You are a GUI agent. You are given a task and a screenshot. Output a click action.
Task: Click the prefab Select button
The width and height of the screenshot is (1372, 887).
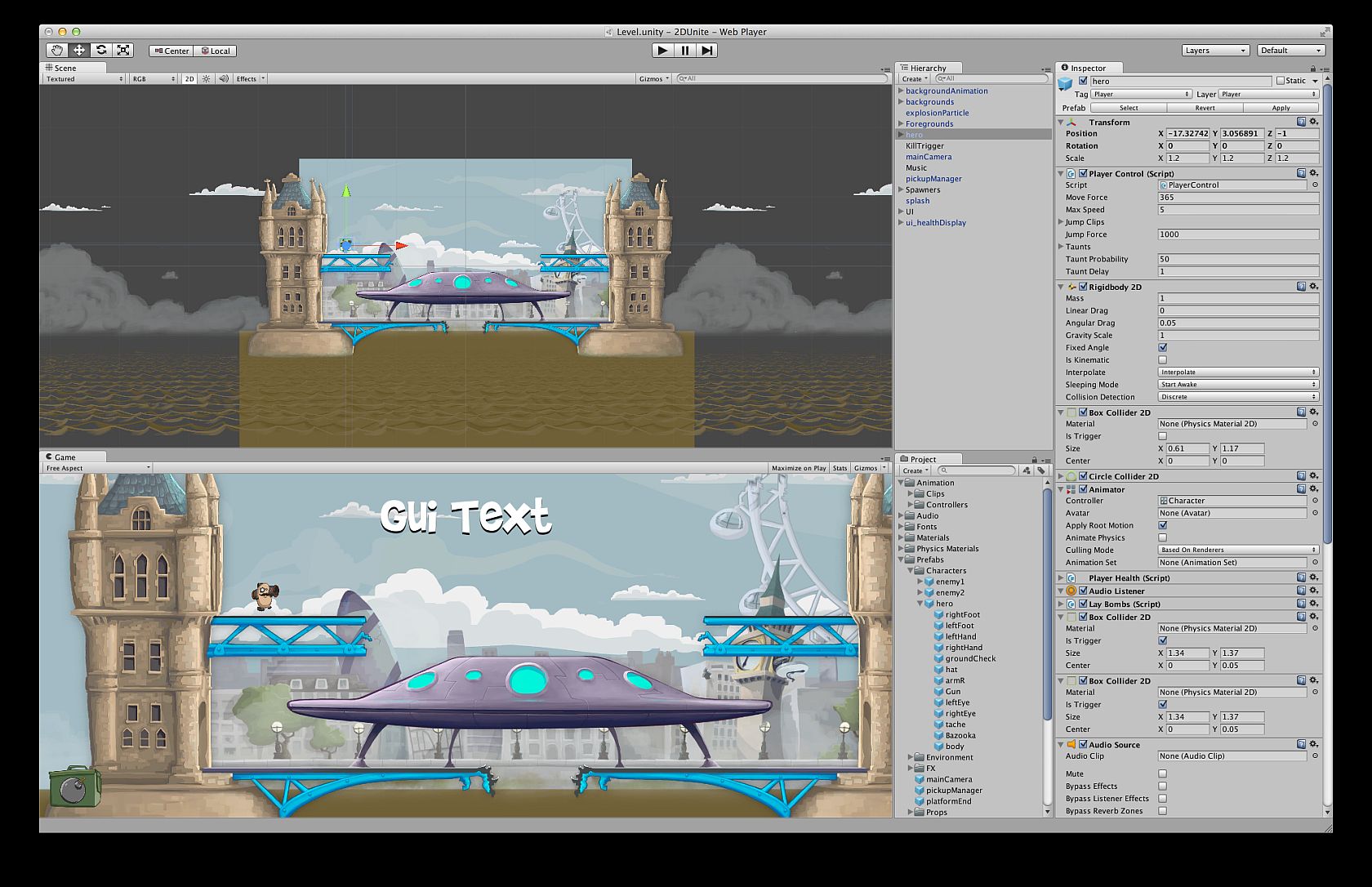(x=1129, y=108)
